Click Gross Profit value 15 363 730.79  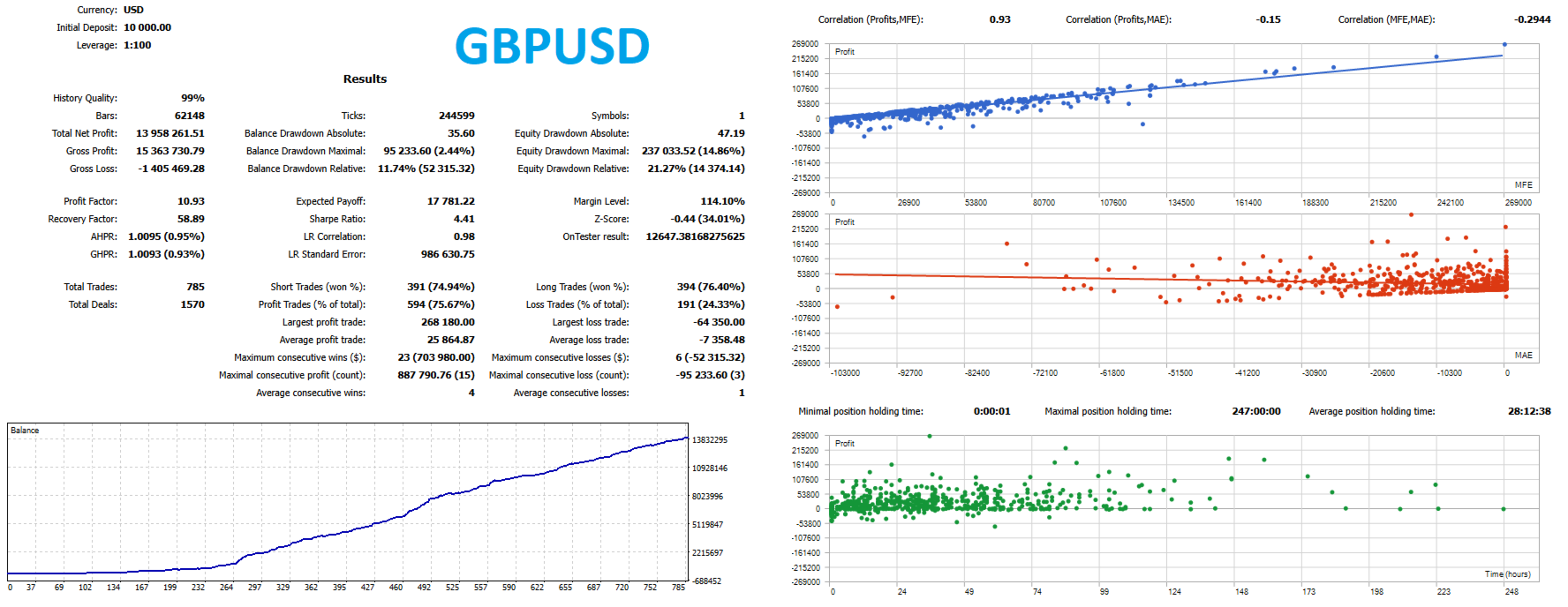pos(170,151)
